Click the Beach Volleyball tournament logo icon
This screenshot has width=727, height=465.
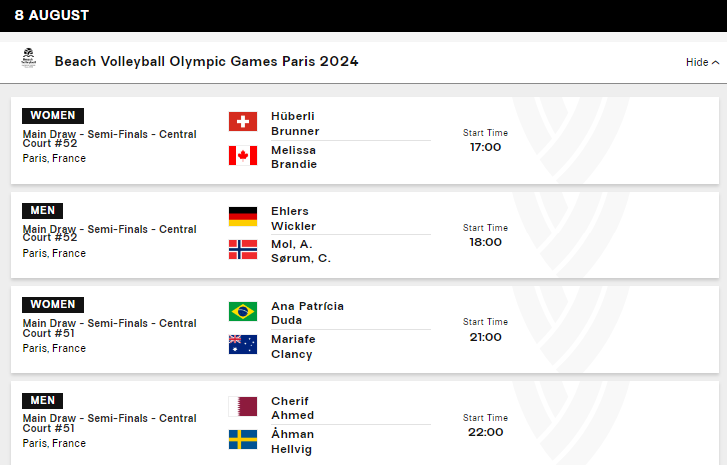29,58
